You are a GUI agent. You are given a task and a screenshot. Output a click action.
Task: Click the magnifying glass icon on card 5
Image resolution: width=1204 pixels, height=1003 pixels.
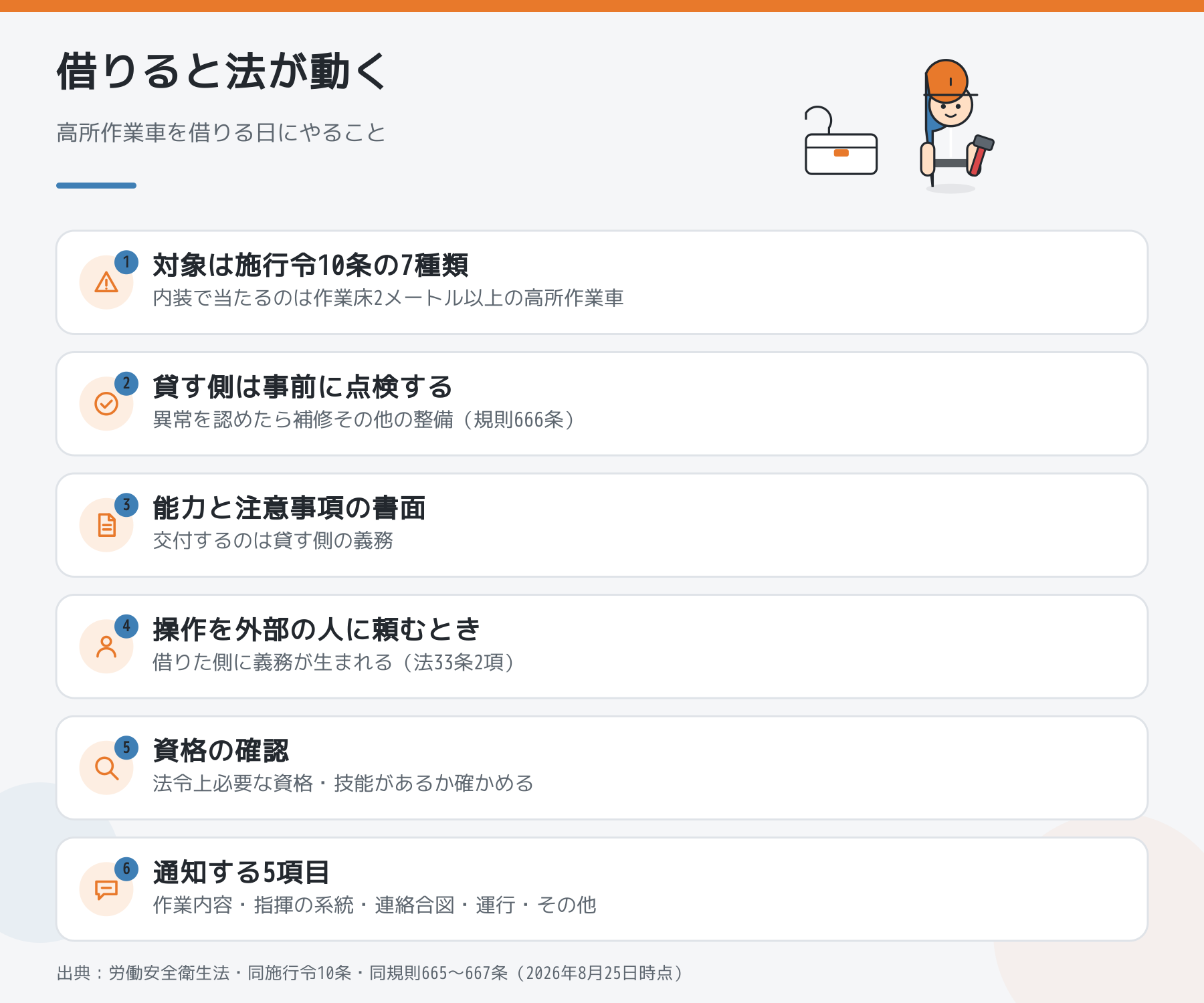[106, 768]
